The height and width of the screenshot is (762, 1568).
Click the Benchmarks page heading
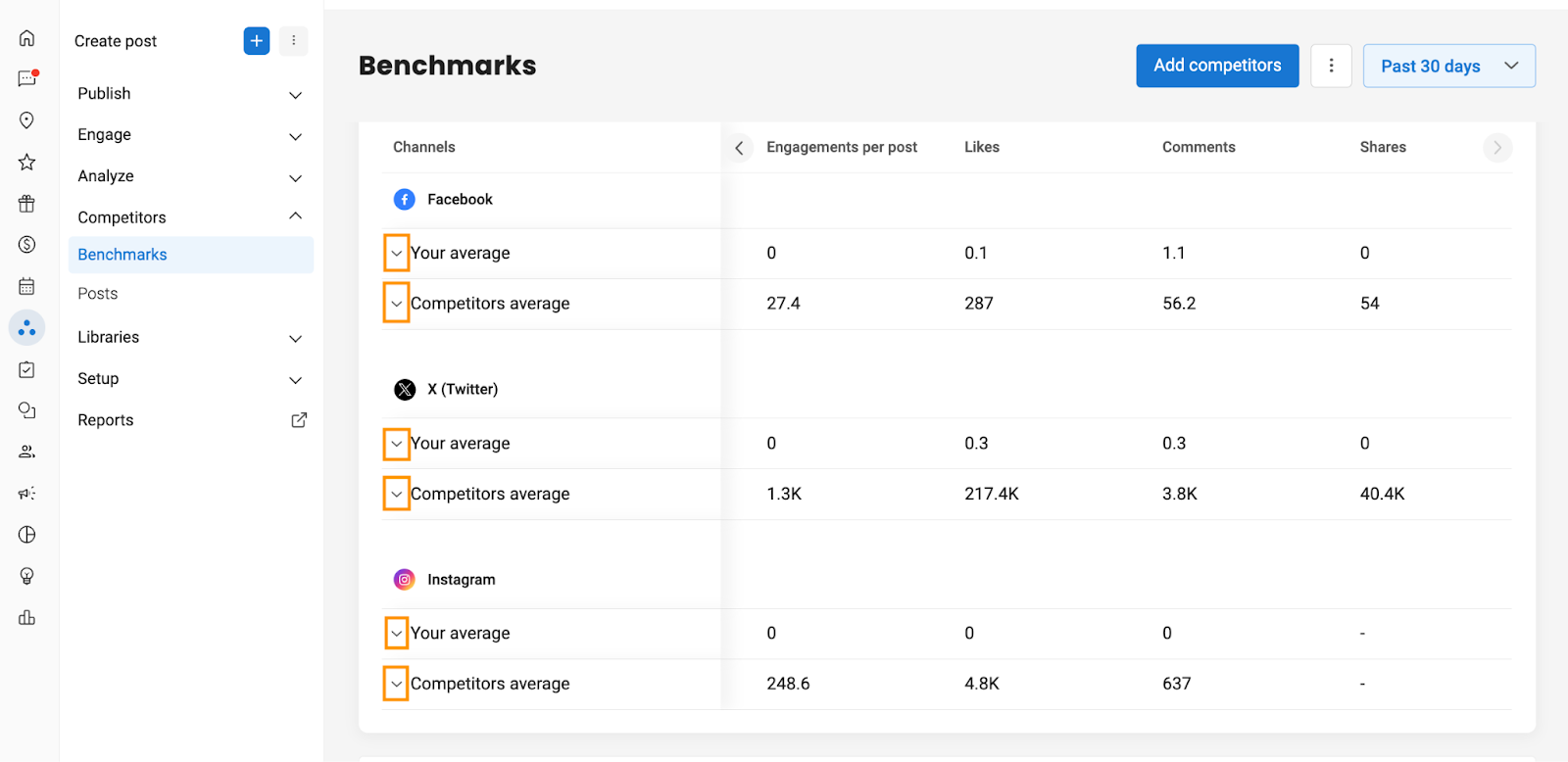(x=448, y=66)
